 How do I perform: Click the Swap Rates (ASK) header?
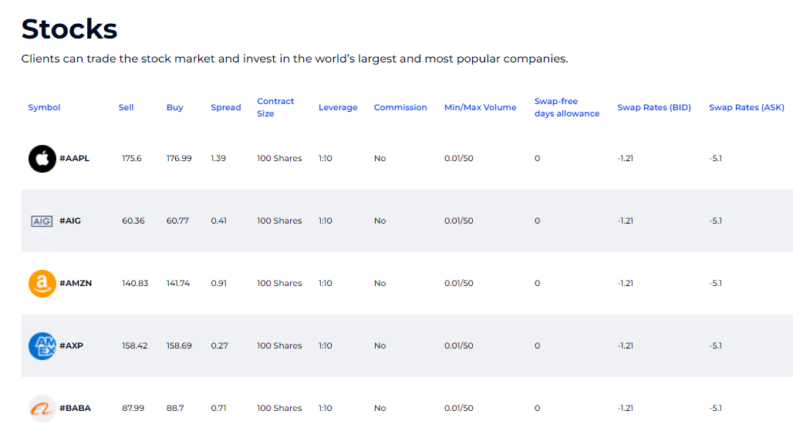[746, 107]
